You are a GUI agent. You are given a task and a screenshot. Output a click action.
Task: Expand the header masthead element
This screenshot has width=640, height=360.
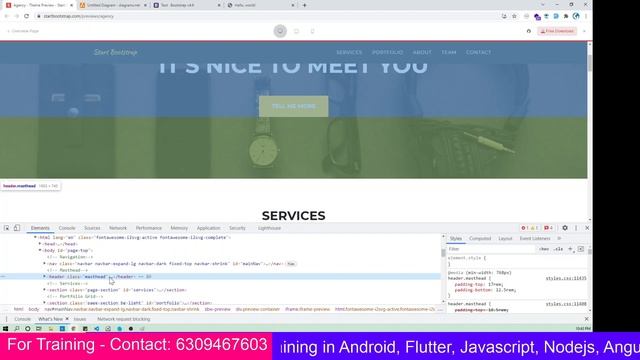44,276
